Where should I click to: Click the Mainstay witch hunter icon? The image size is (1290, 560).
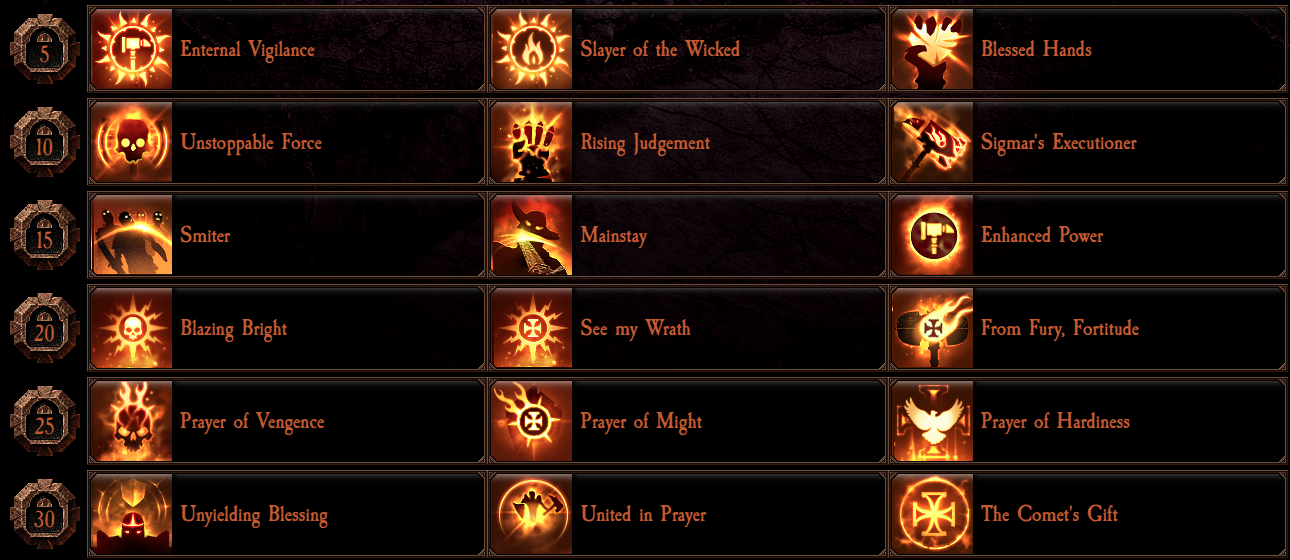point(531,235)
